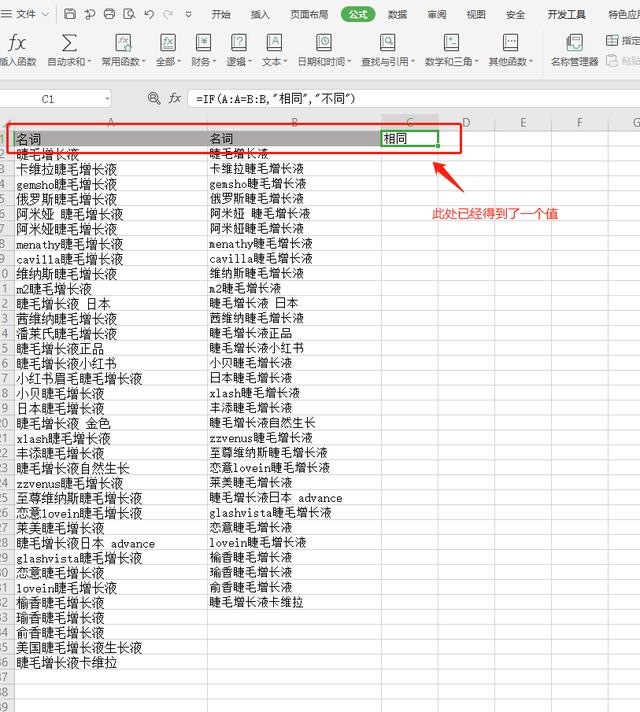The image size is (640, 712).
Task: Expand the 其他函数 dropdown
Action: [x=531, y=61]
